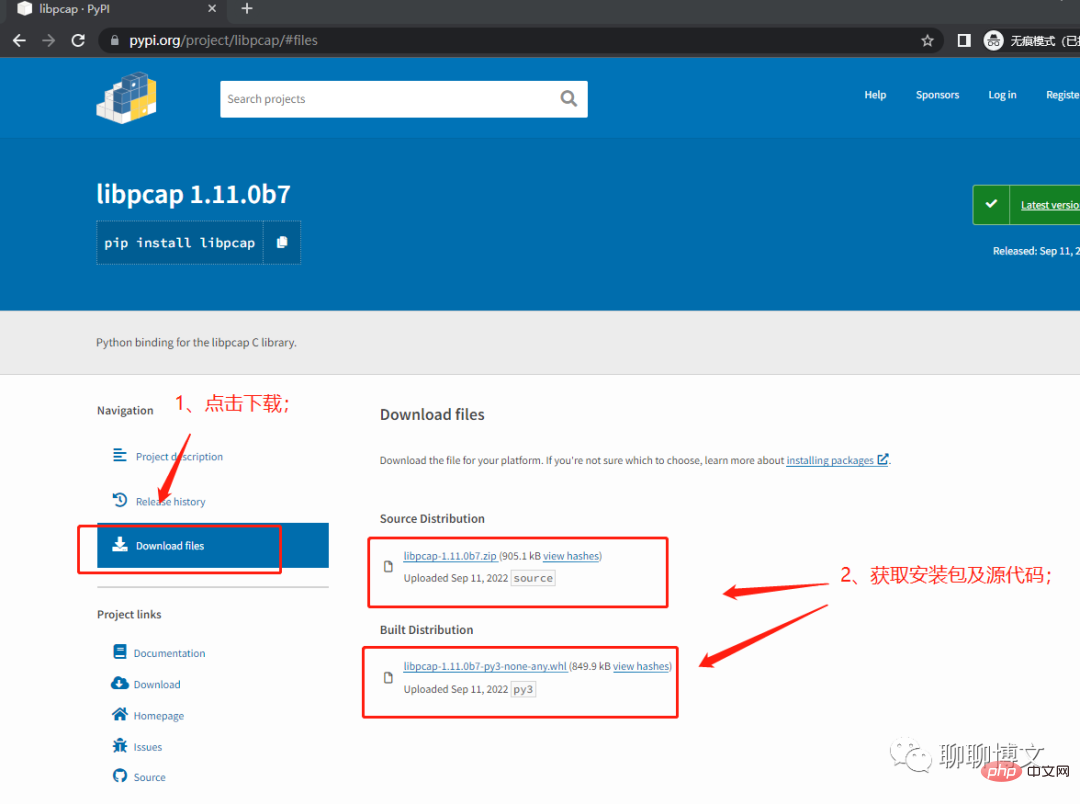Open Project description tab
The width and height of the screenshot is (1080, 804).
[x=179, y=457]
